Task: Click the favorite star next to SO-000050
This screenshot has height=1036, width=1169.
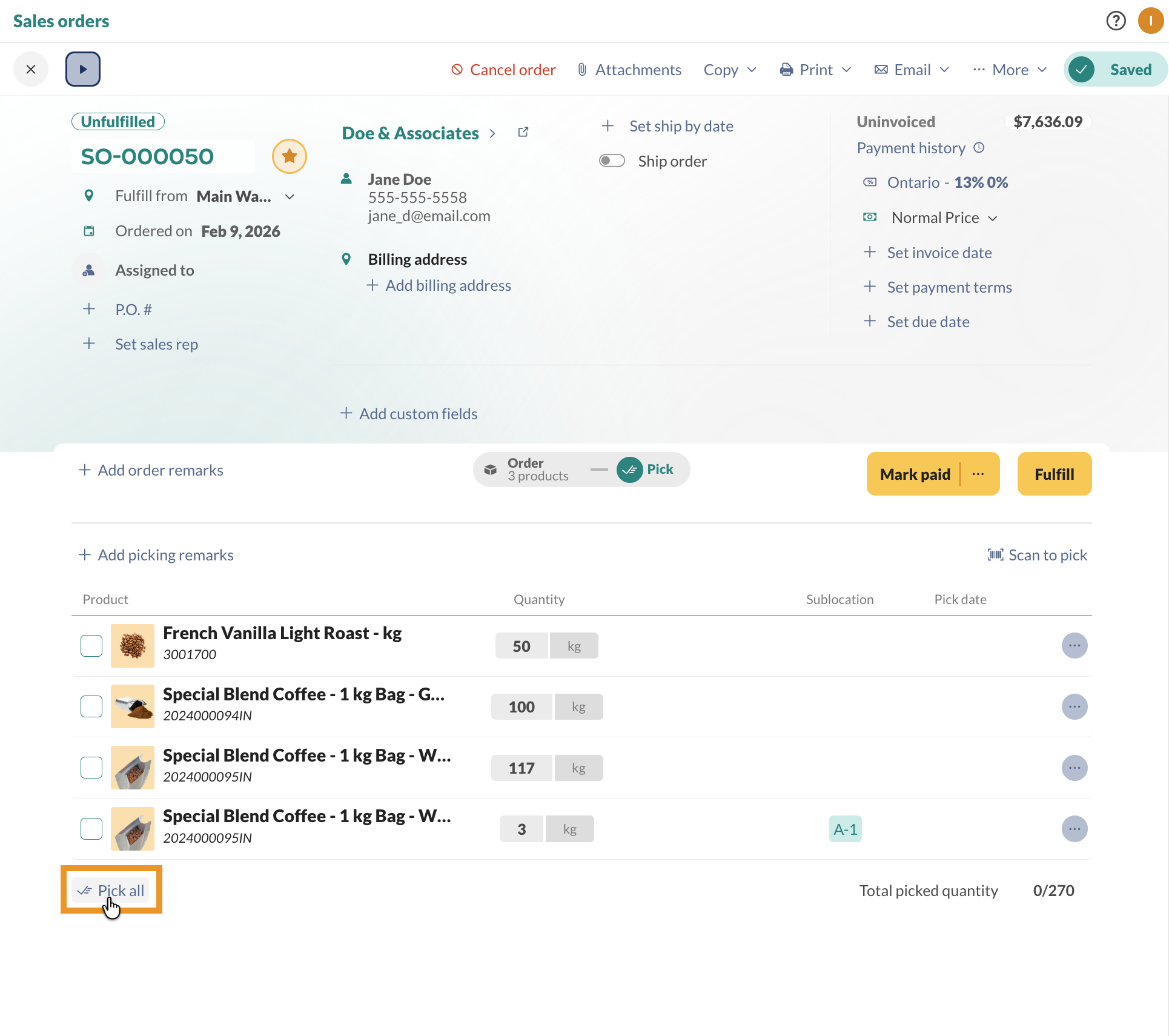Action: [289, 156]
